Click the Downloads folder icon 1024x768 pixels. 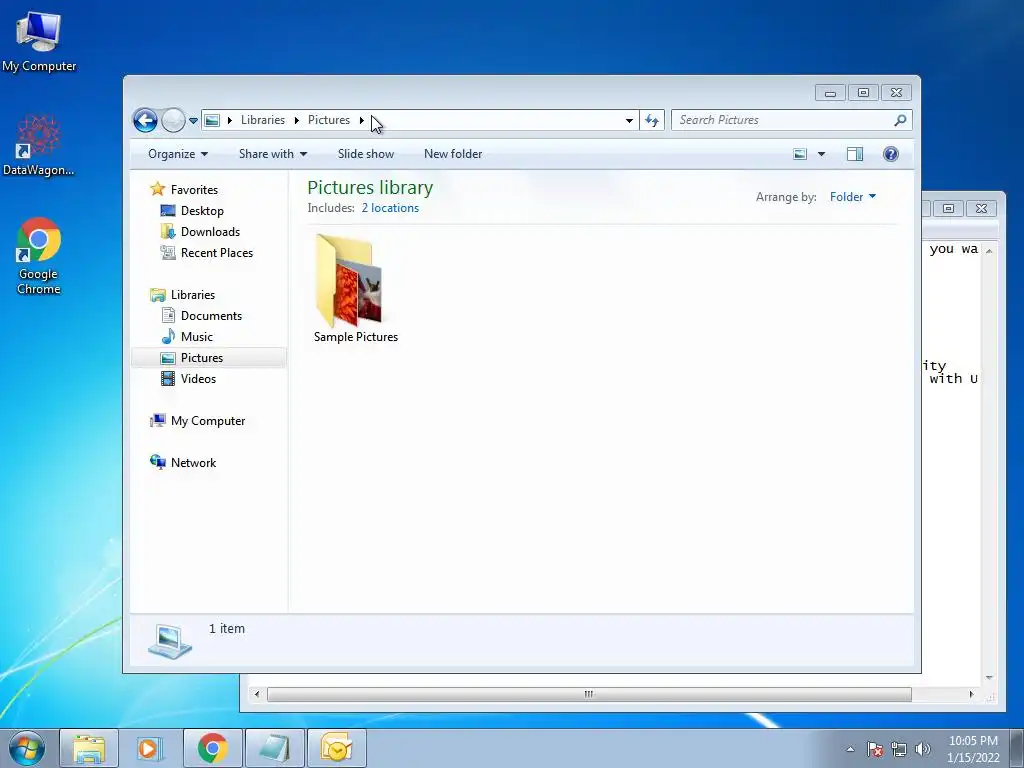[x=168, y=231]
